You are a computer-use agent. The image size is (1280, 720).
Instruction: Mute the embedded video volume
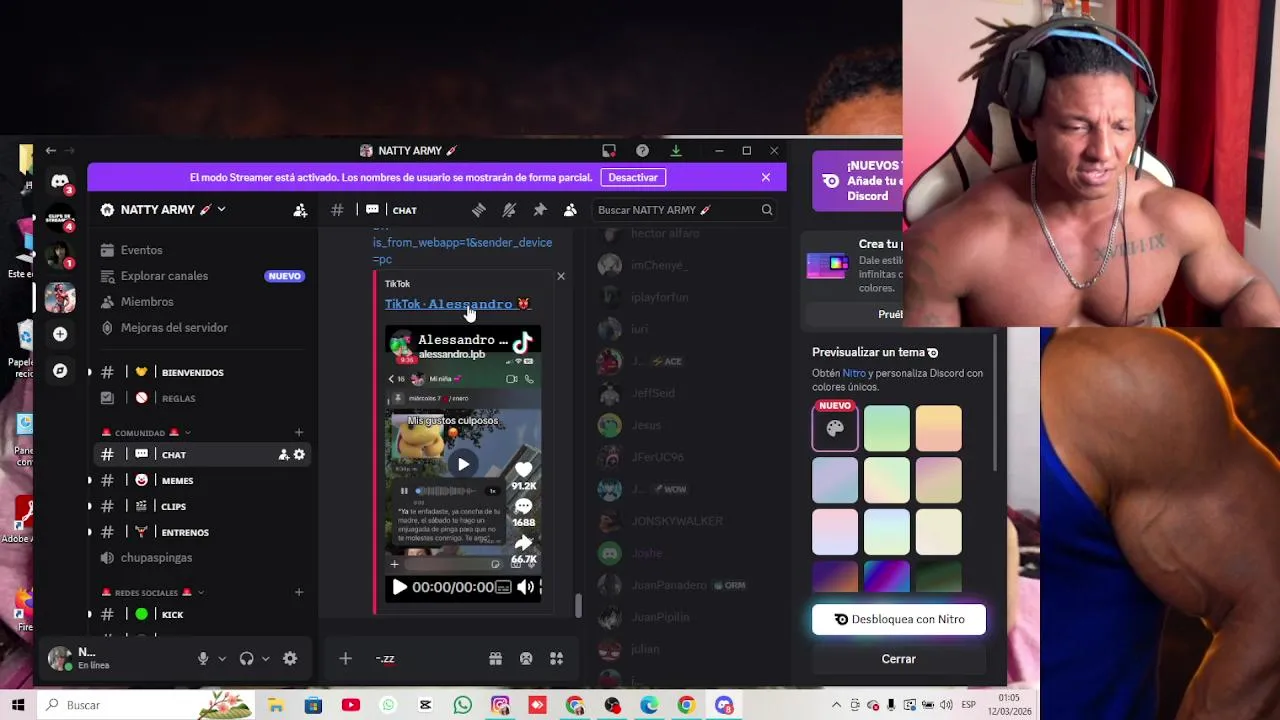coord(524,587)
